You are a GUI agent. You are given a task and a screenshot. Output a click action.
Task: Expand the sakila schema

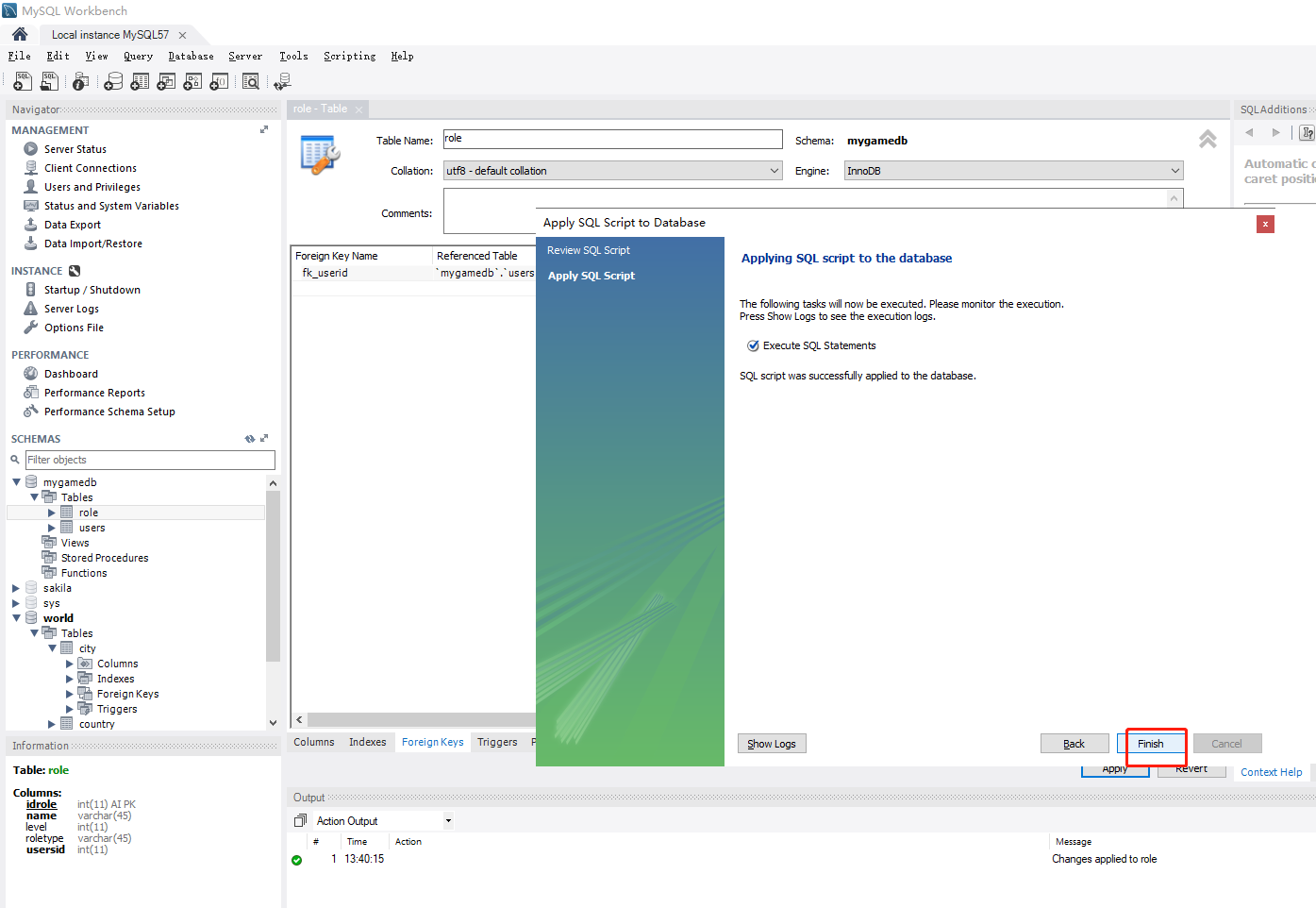tap(16, 588)
